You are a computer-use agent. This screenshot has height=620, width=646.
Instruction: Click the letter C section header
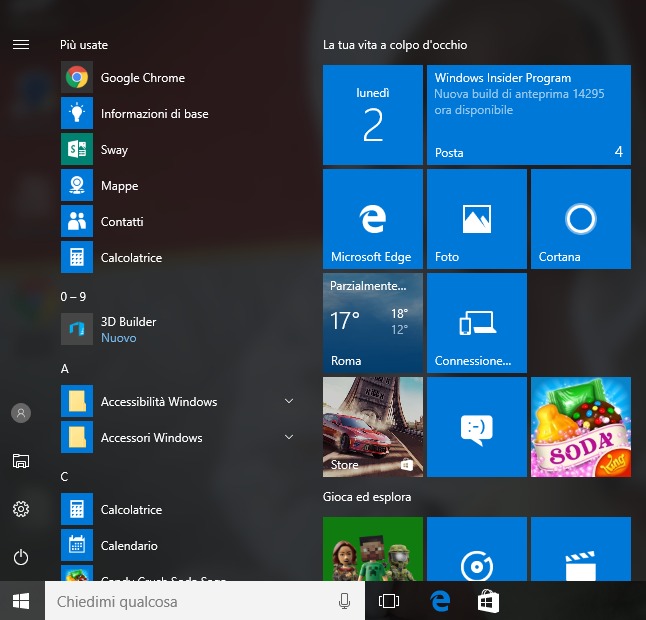(64, 477)
